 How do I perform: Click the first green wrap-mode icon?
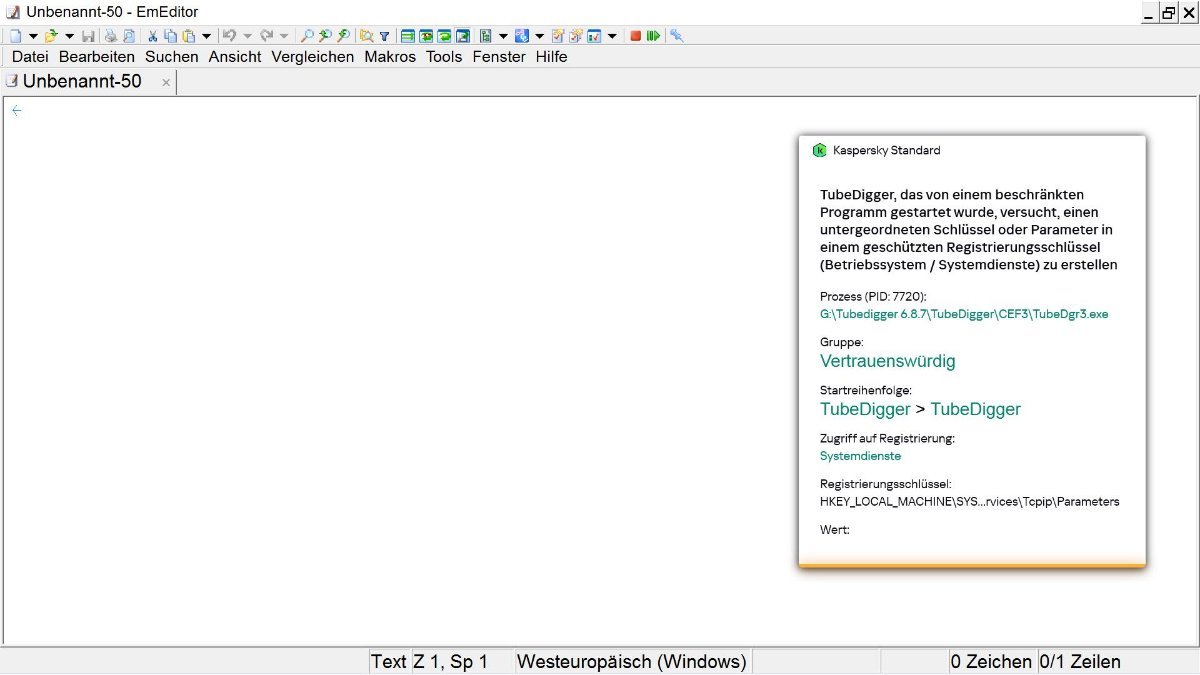coord(408,36)
